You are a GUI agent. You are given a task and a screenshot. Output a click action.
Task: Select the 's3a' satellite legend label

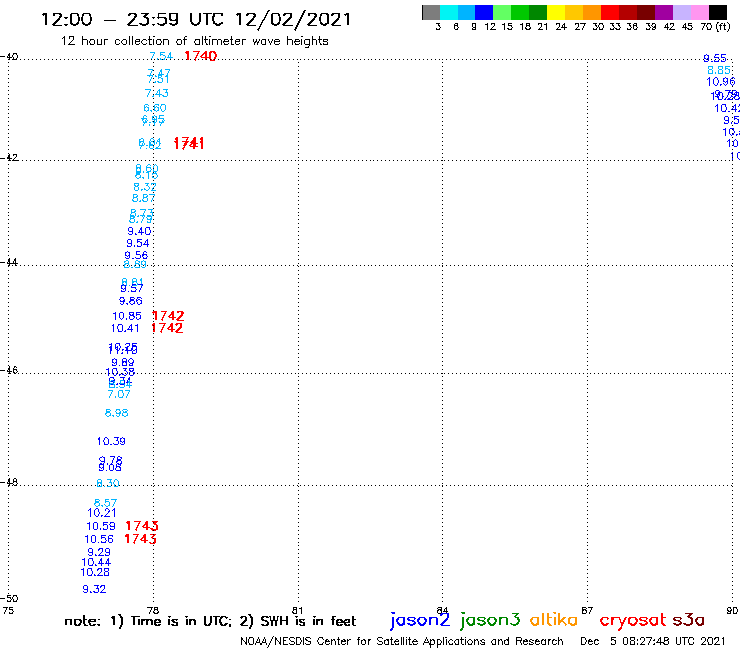pos(688,620)
